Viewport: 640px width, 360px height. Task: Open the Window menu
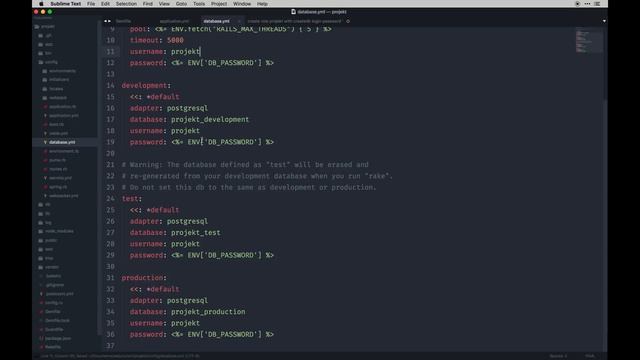click(x=242, y=4)
